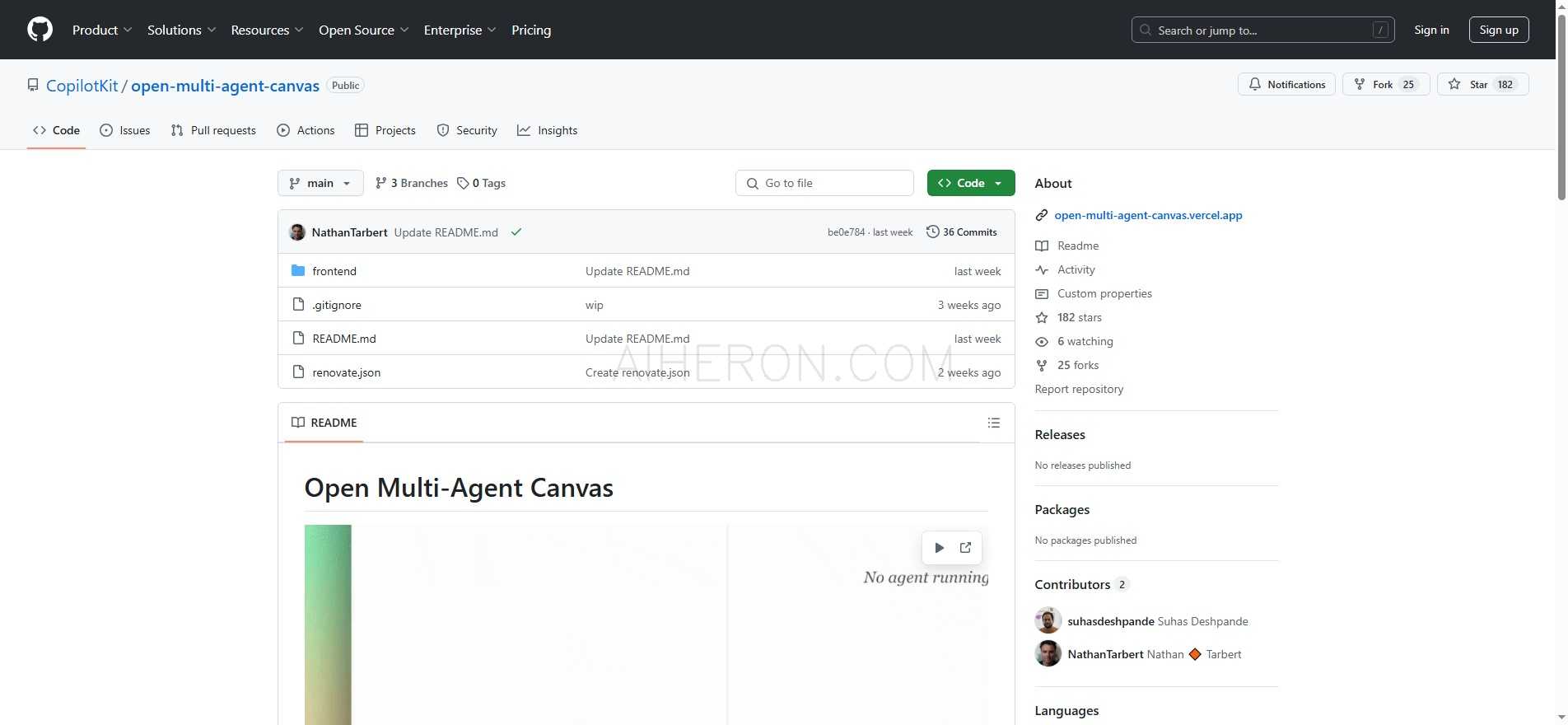Open the Pricing page
This screenshot has height=725, width=1568.
pyautogui.click(x=531, y=30)
